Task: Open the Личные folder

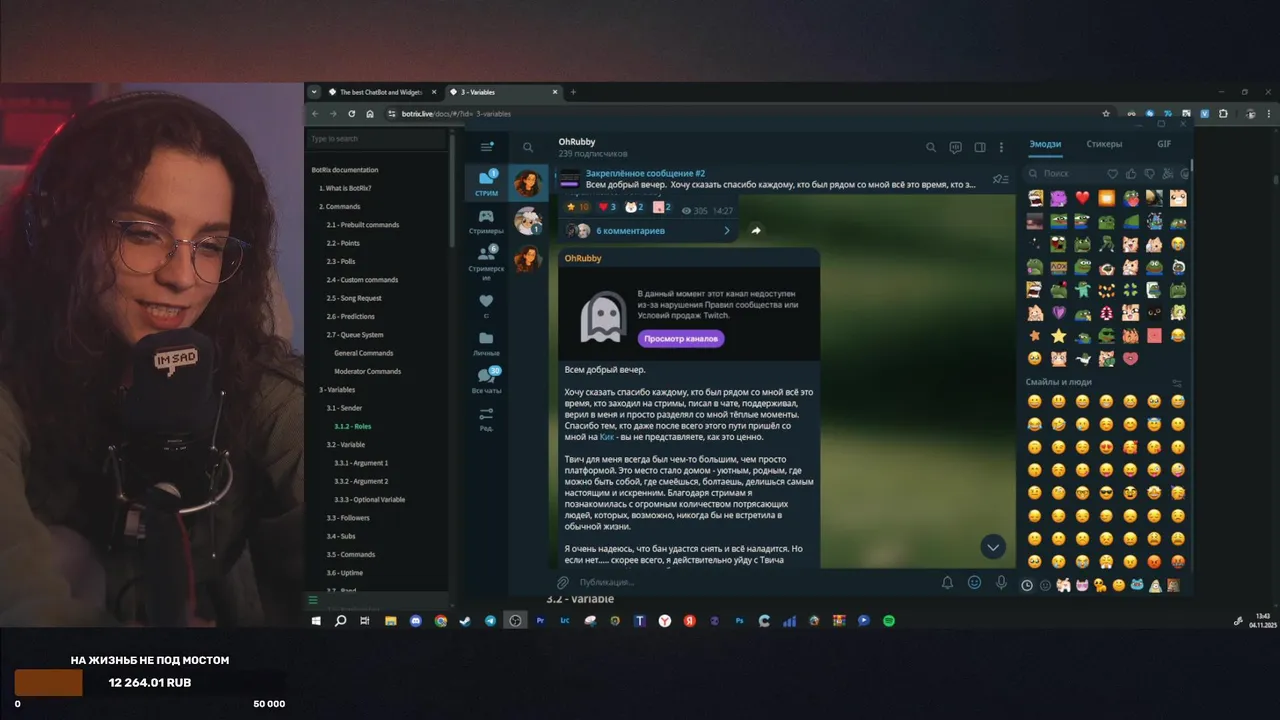Action: point(486,344)
